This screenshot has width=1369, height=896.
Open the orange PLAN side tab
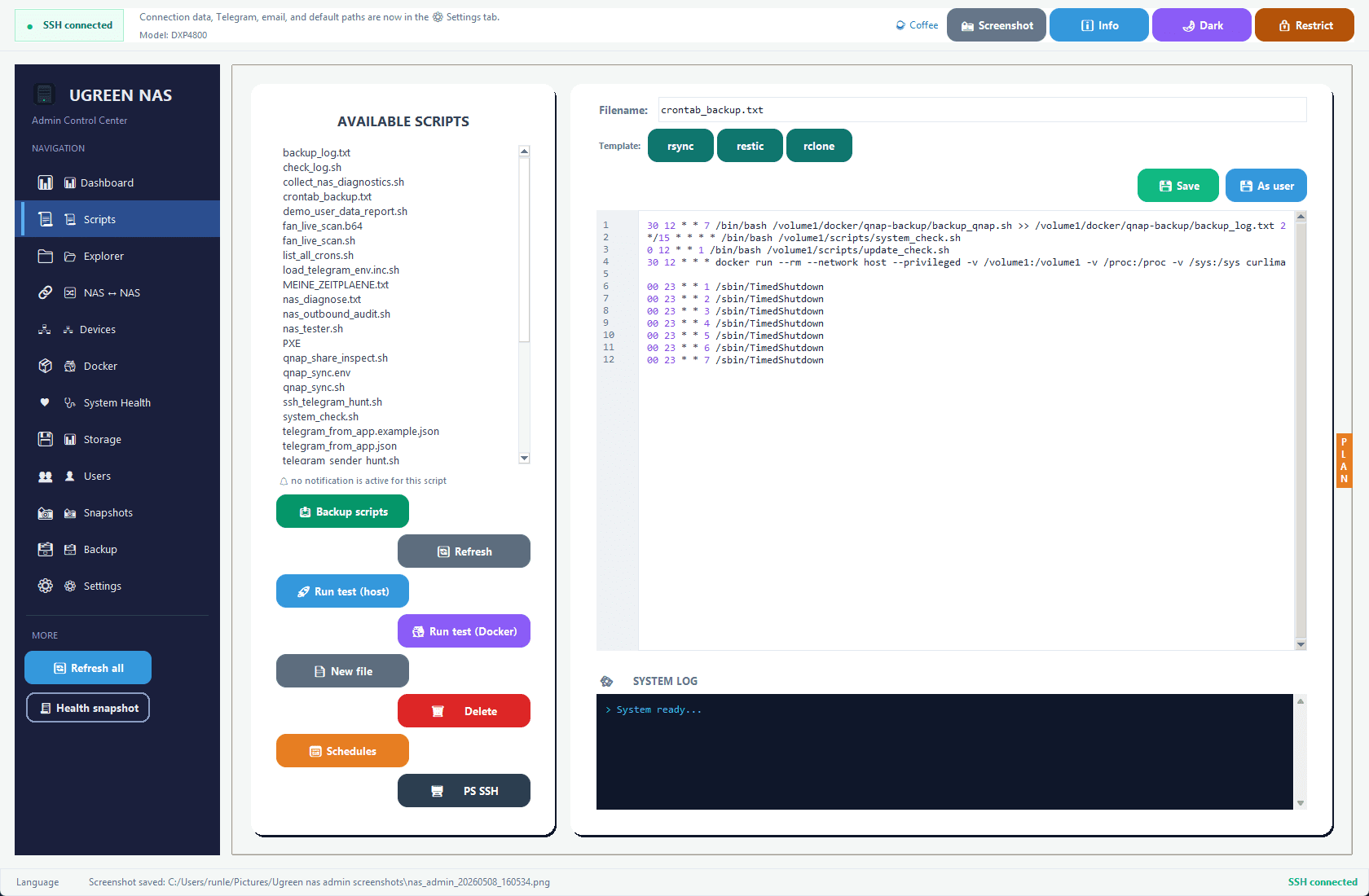pyautogui.click(x=1344, y=460)
